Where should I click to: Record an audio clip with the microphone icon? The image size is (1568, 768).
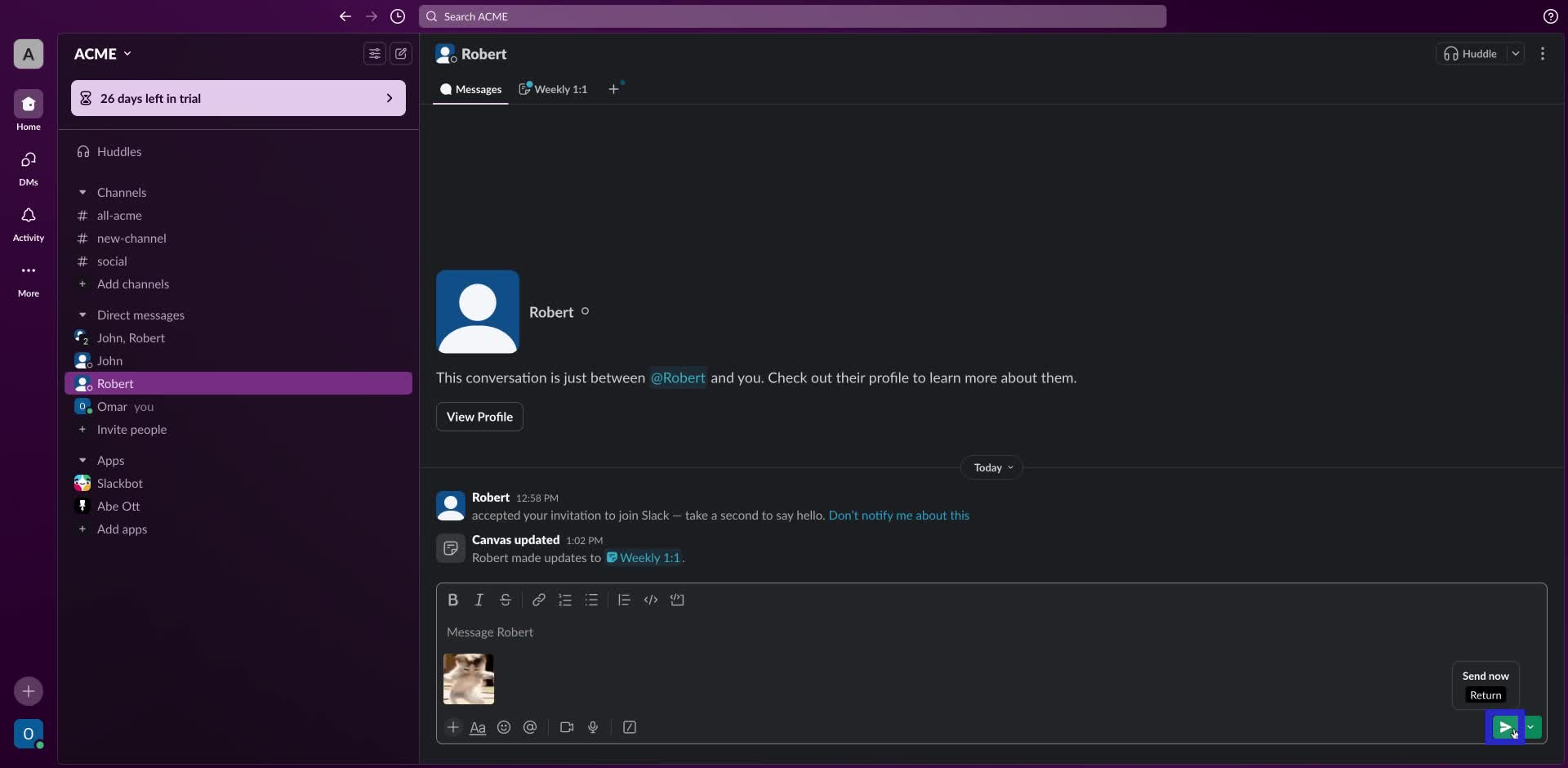click(x=594, y=727)
